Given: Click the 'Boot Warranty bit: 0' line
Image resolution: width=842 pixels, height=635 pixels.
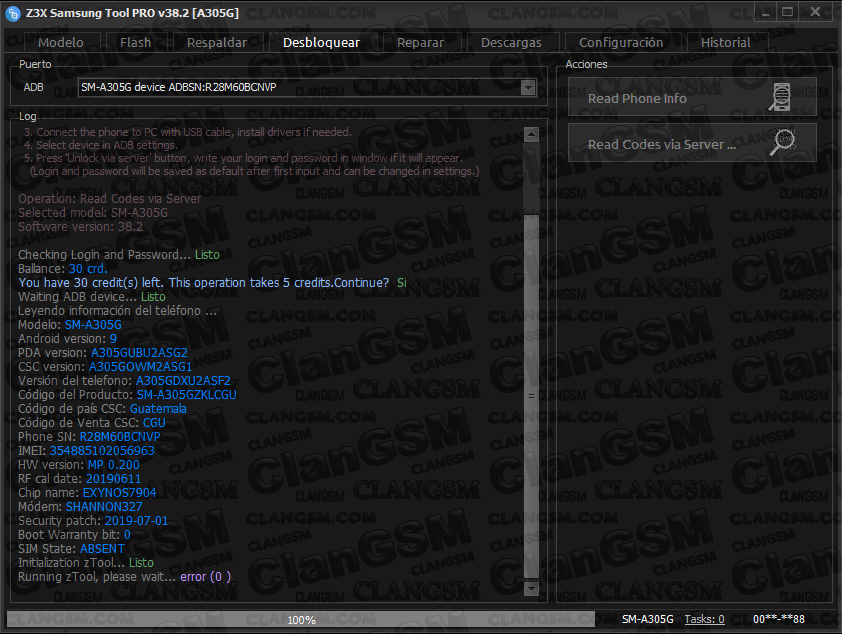Looking at the screenshot, I should click(74, 535).
